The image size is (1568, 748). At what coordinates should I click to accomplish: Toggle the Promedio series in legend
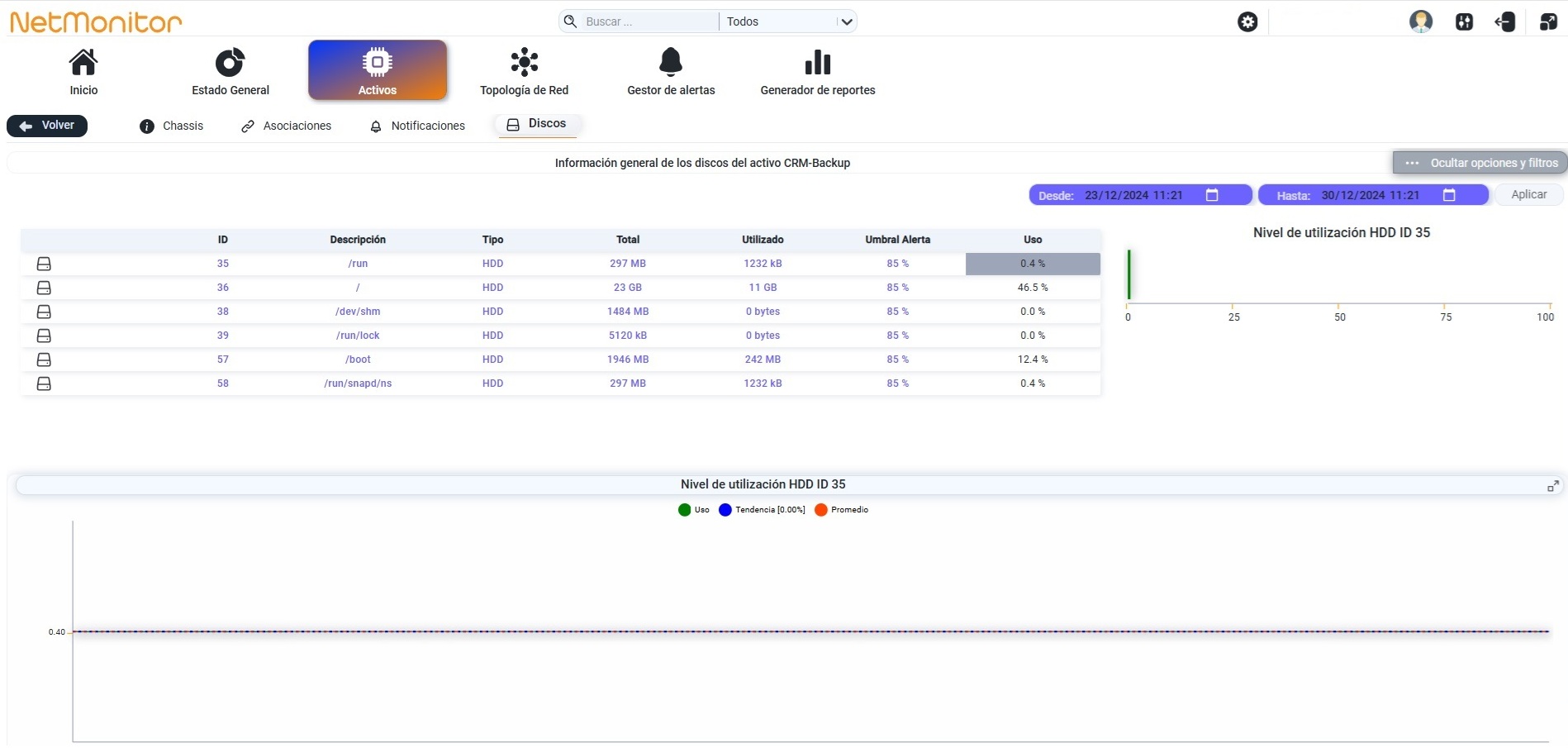(x=841, y=510)
